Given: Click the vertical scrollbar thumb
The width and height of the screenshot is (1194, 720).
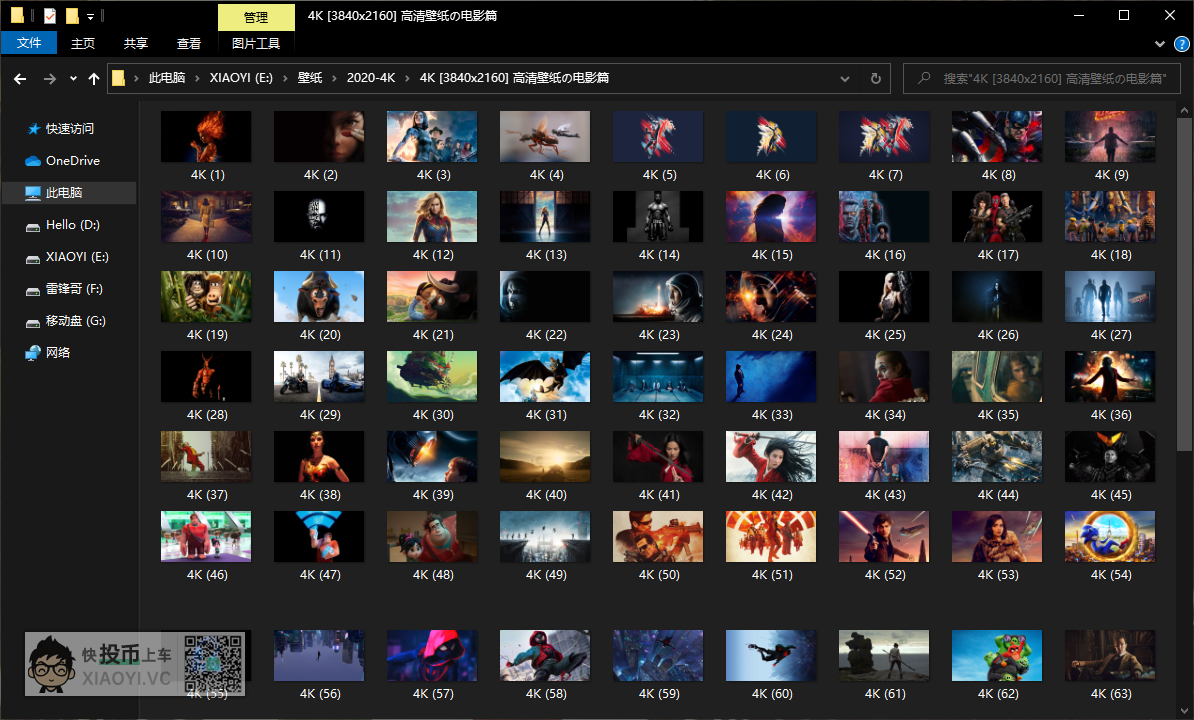Looking at the screenshot, I should pos(1184,285).
